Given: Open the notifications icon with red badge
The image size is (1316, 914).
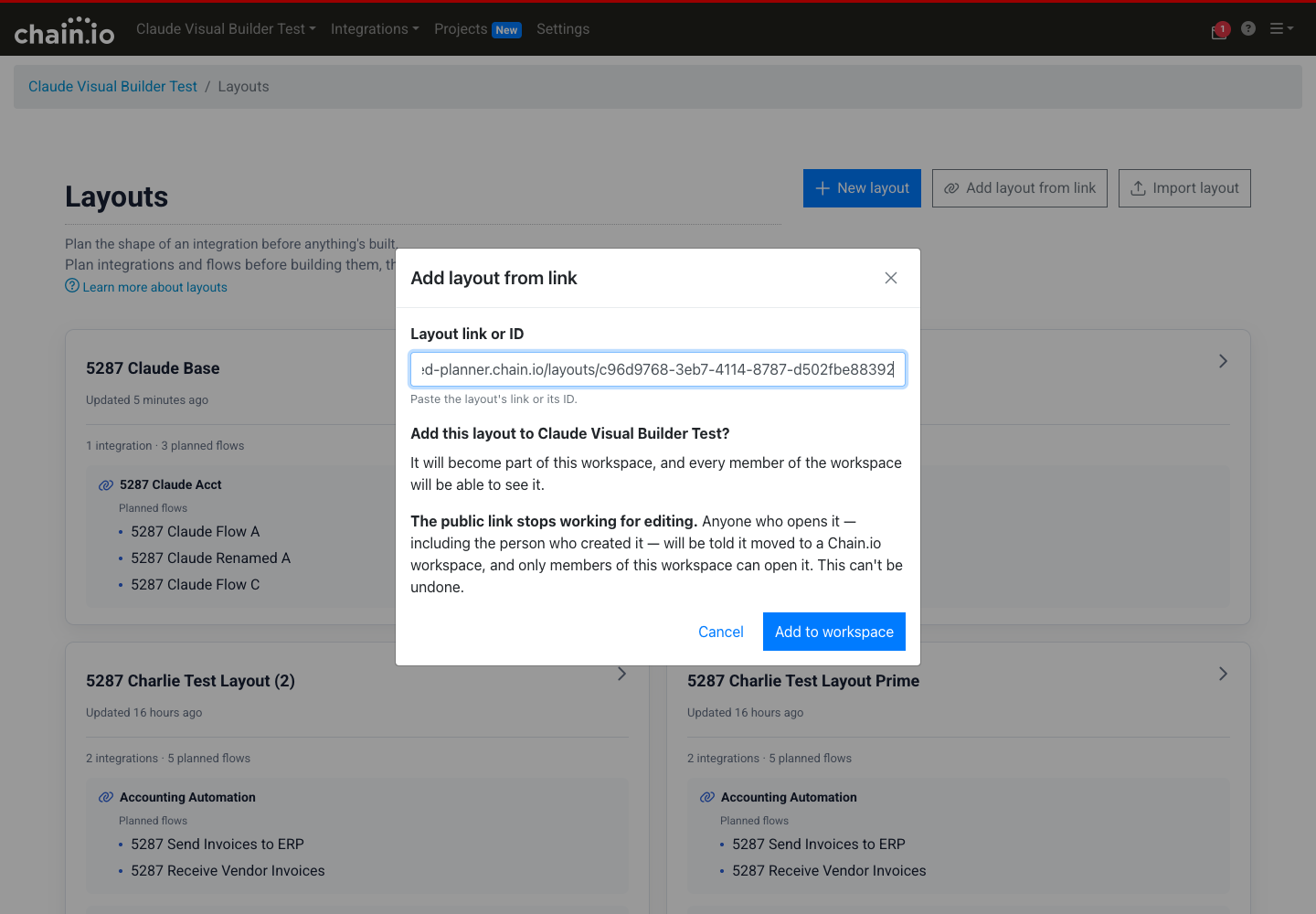Looking at the screenshot, I should pos(1220,30).
